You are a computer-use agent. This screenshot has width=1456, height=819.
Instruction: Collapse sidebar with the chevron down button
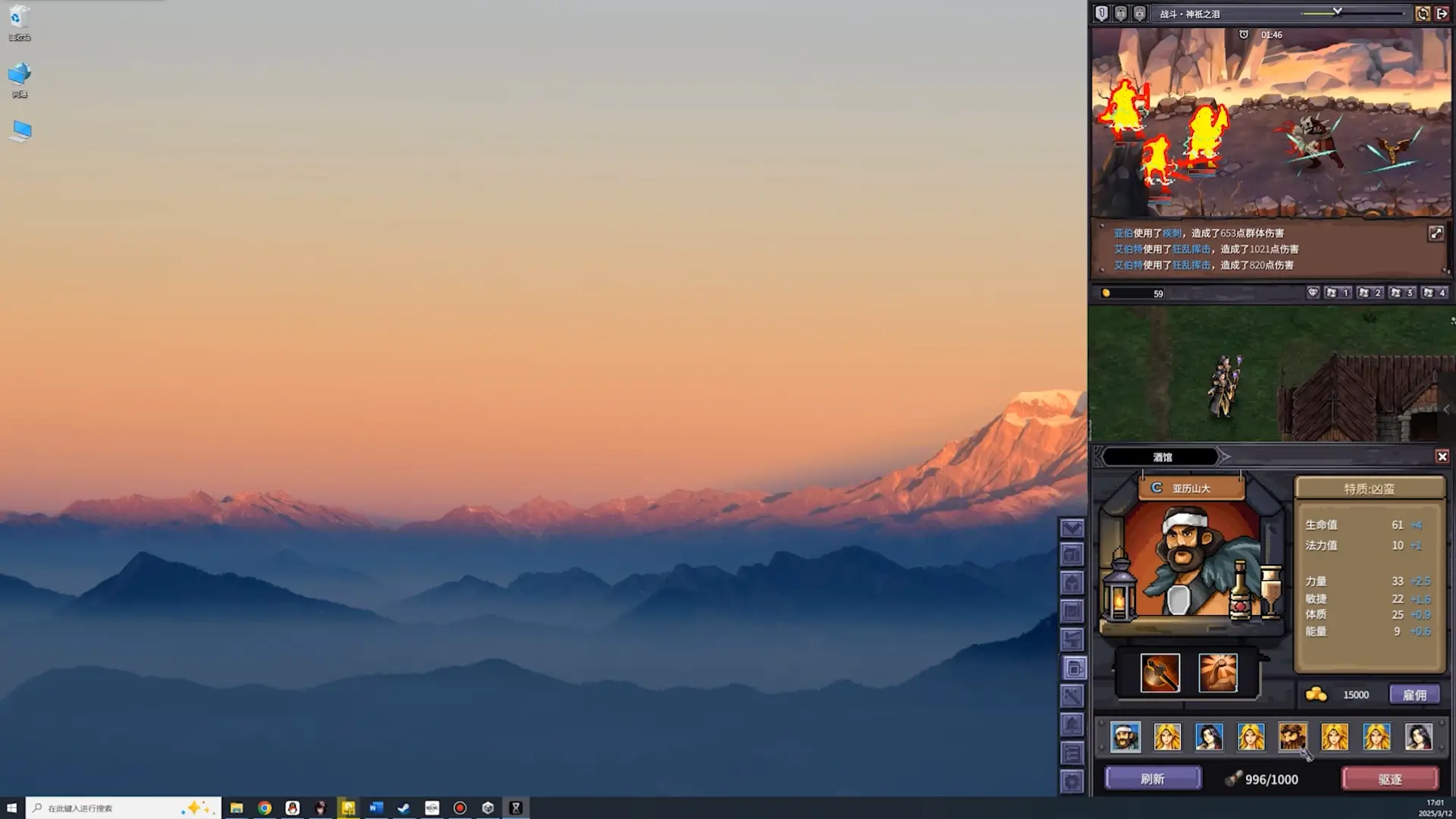pyautogui.click(x=1072, y=527)
